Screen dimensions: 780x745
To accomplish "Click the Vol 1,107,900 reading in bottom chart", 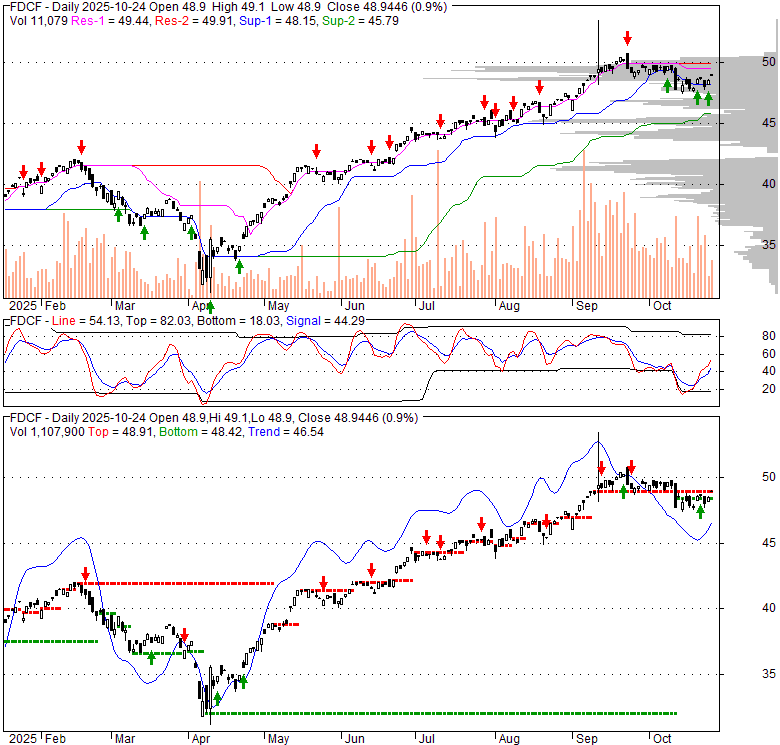I will tap(47, 432).
